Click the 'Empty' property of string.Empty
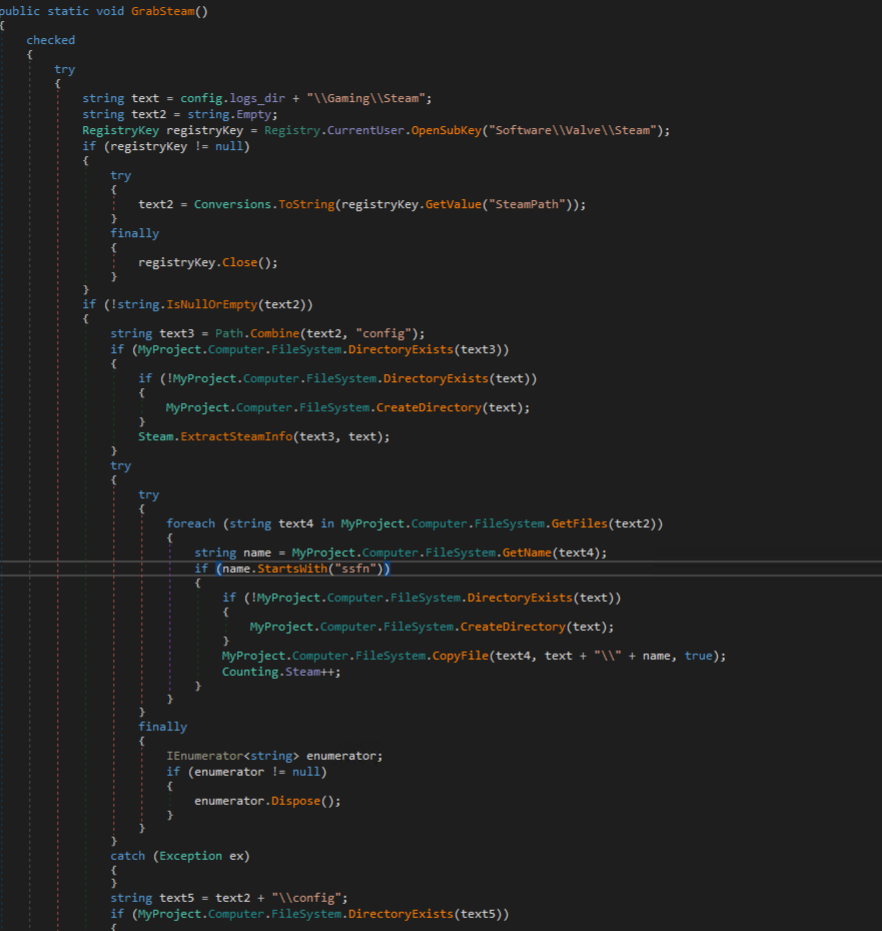This screenshot has width=882, height=931. coord(254,114)
